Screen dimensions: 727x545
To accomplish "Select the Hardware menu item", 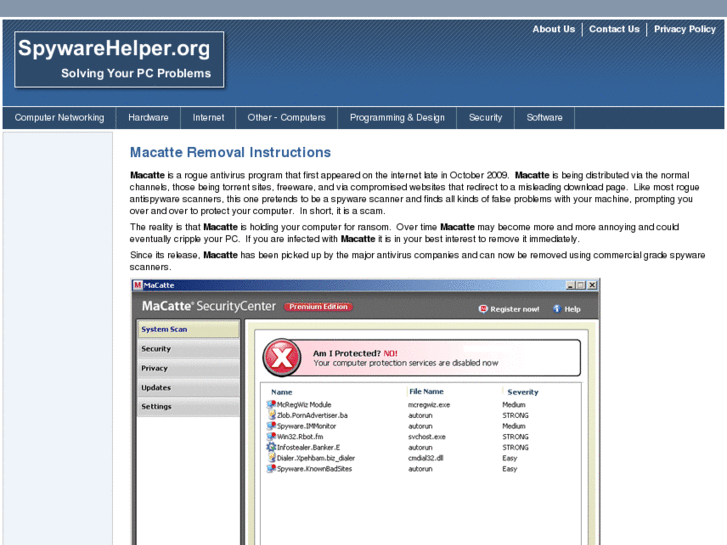I will (148, 118).
